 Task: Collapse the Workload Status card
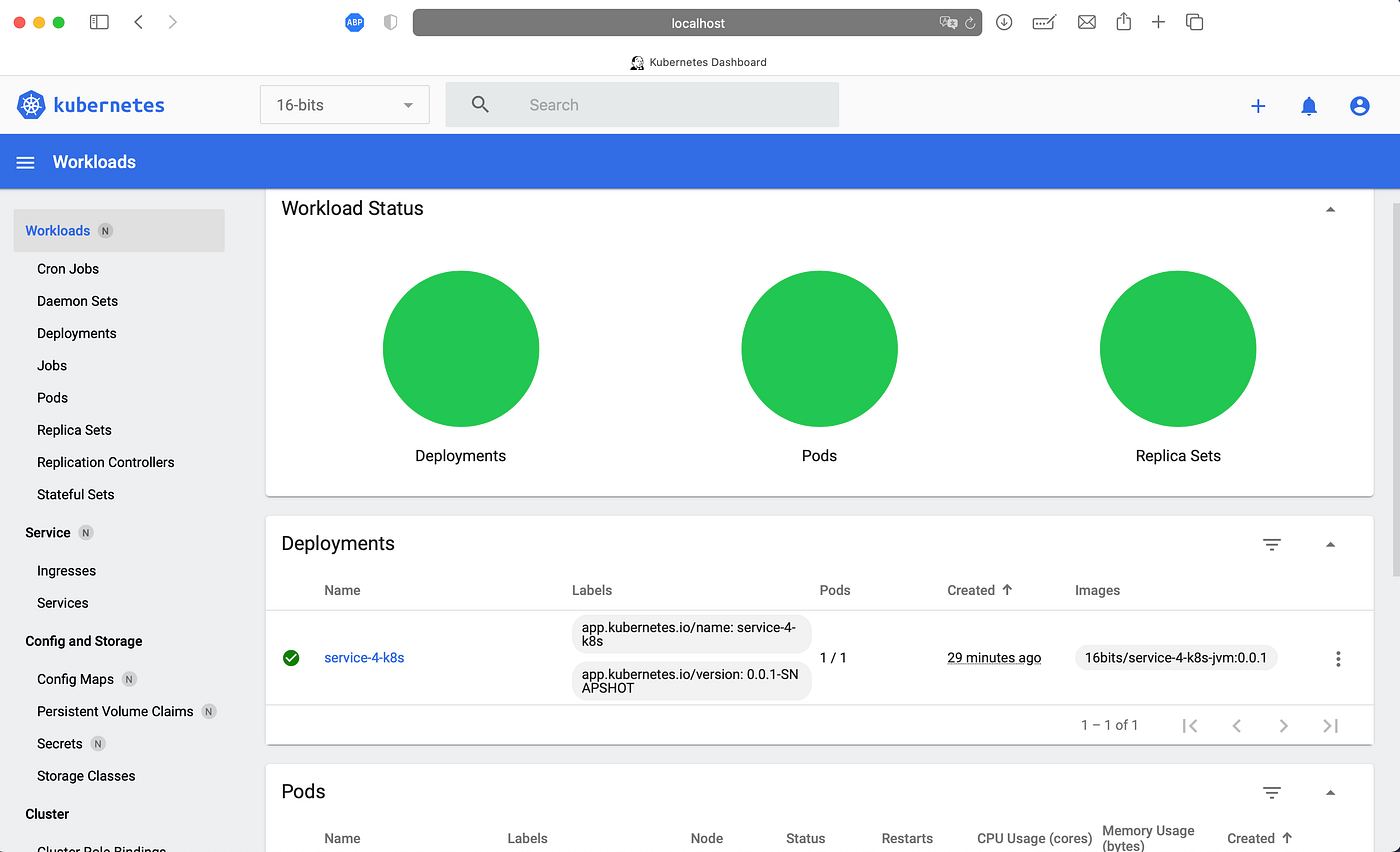1330,209
